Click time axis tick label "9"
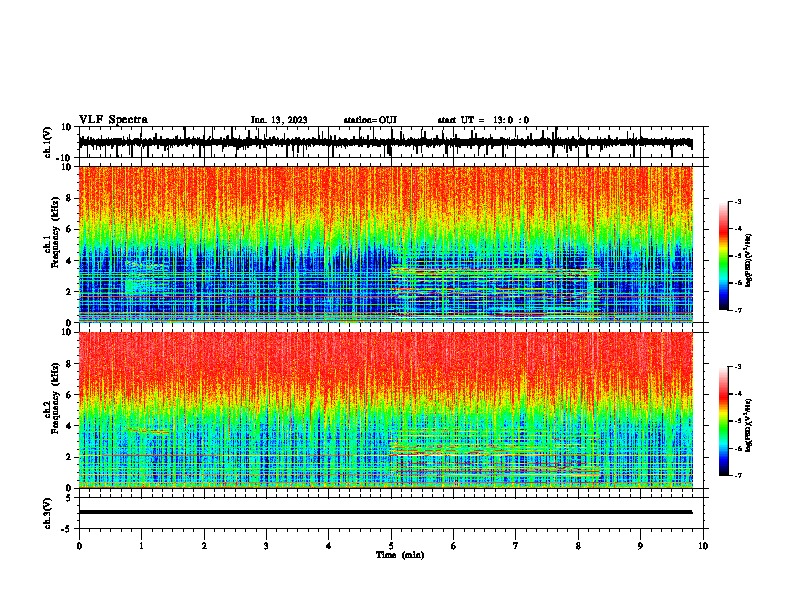Viewport: 792px width, 612px height. 640,546
